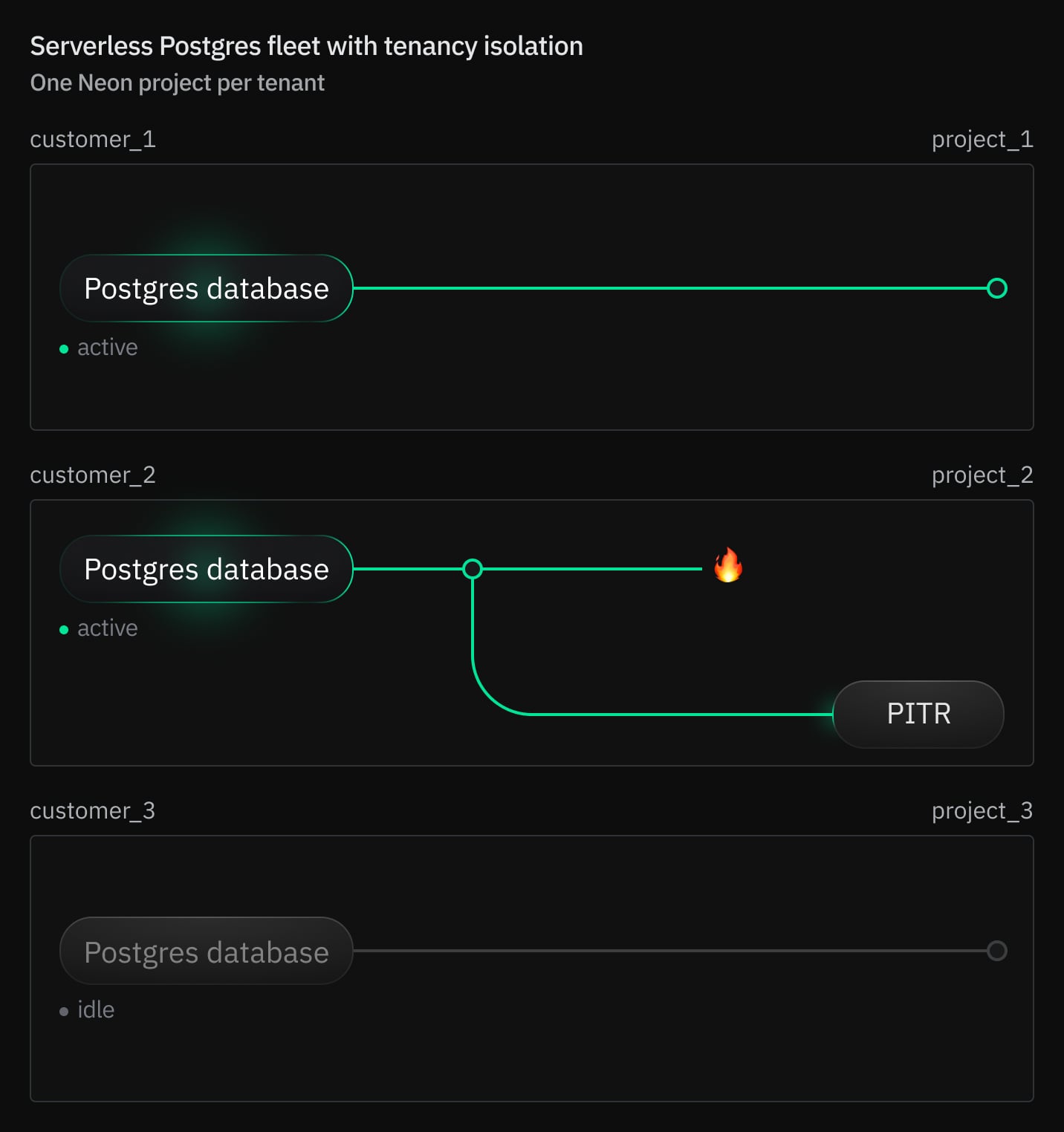
Task: Click the project_1 label
Action: (982, 140)
